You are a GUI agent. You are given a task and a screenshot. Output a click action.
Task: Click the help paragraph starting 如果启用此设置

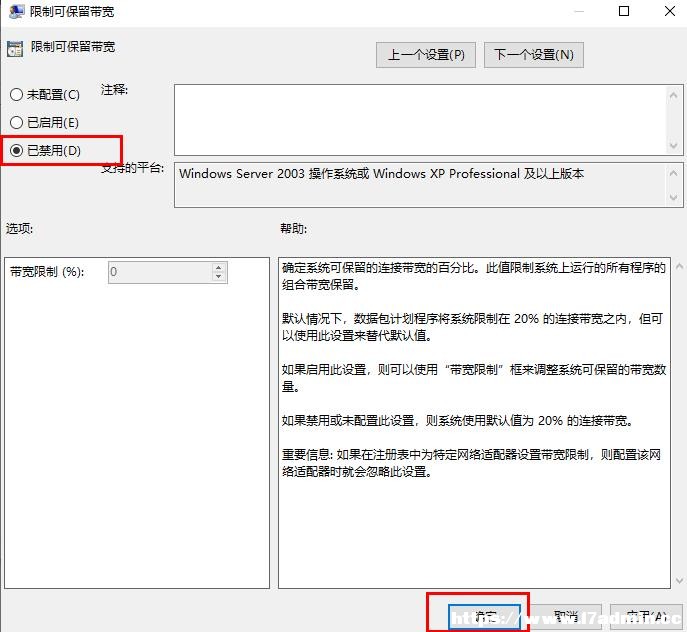coord(474,378)
